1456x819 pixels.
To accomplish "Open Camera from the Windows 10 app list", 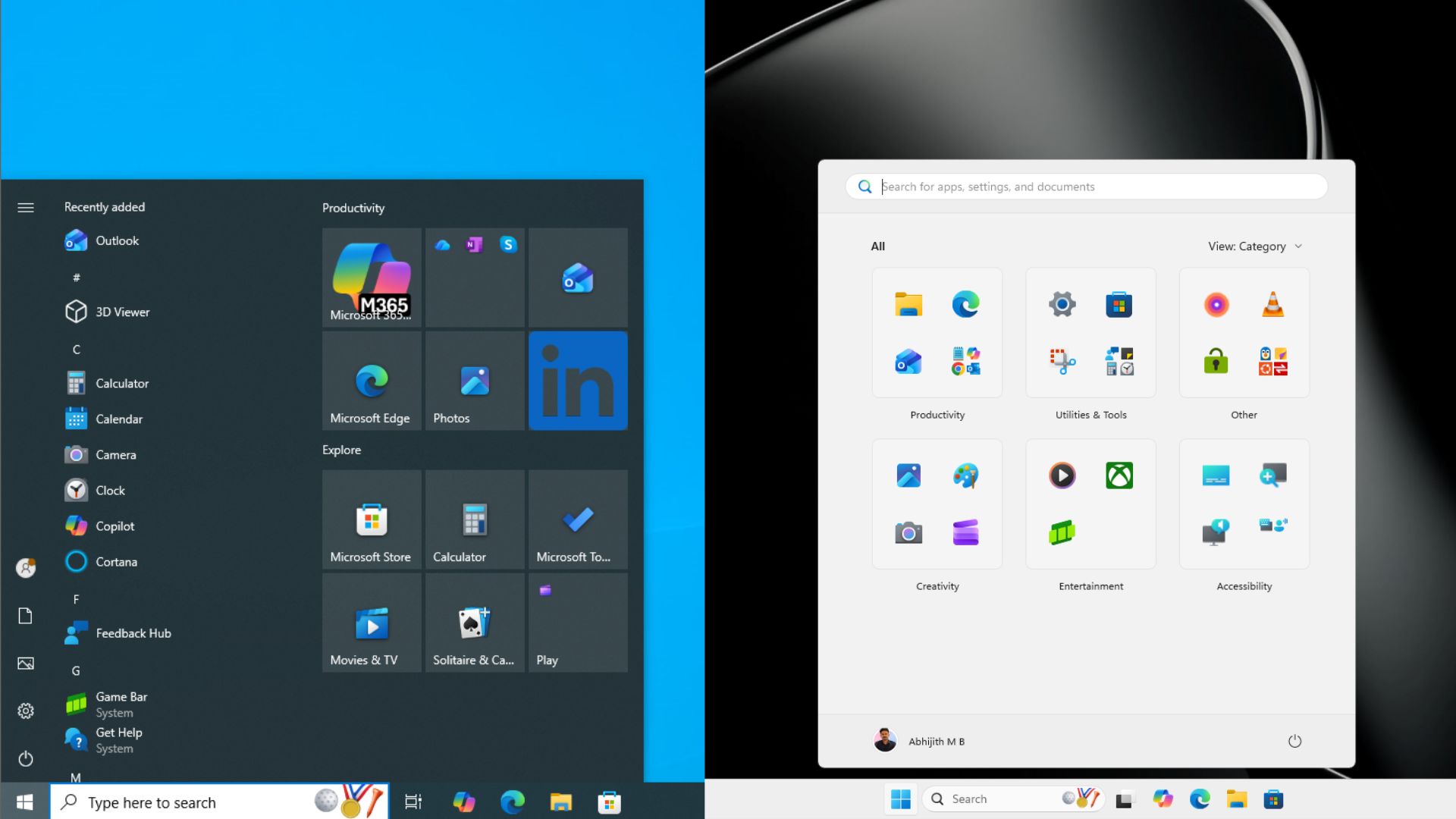I will click(x=101, y=454).
